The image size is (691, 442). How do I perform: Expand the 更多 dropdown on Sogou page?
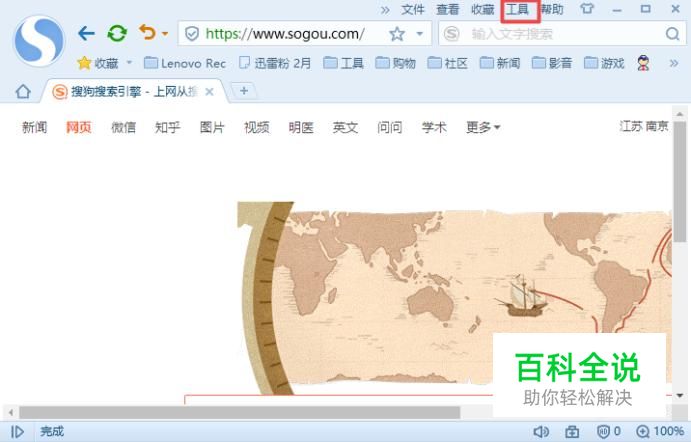(483, 127)
